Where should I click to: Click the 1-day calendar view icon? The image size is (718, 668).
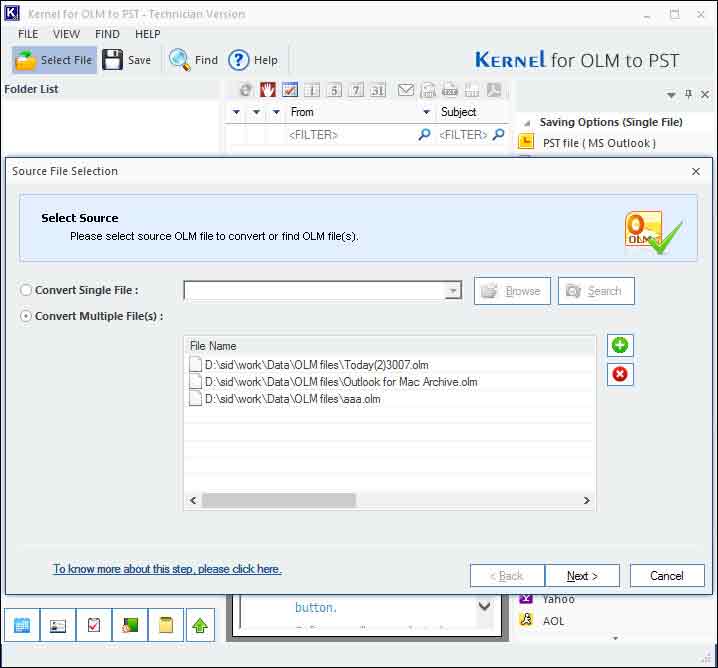tap(312, 90)
